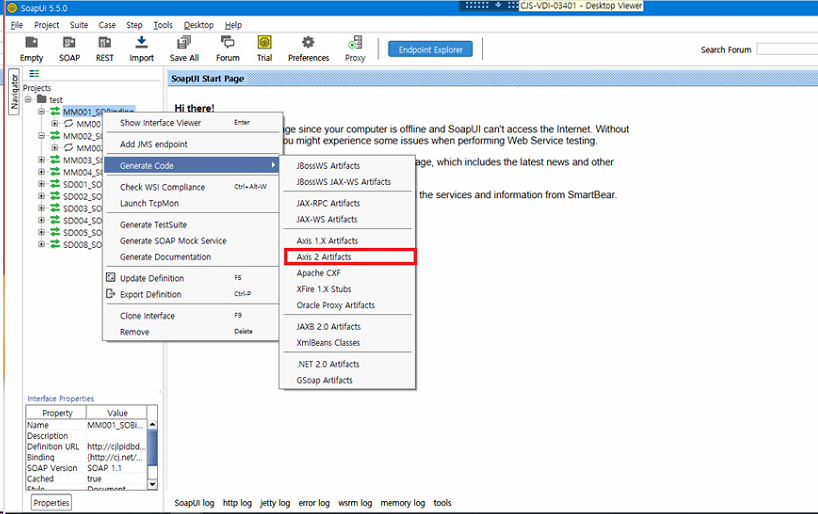Screen dimensions: 818x514
Task: Select GSoap Artifacts
Action: click(x=348, y=380)
